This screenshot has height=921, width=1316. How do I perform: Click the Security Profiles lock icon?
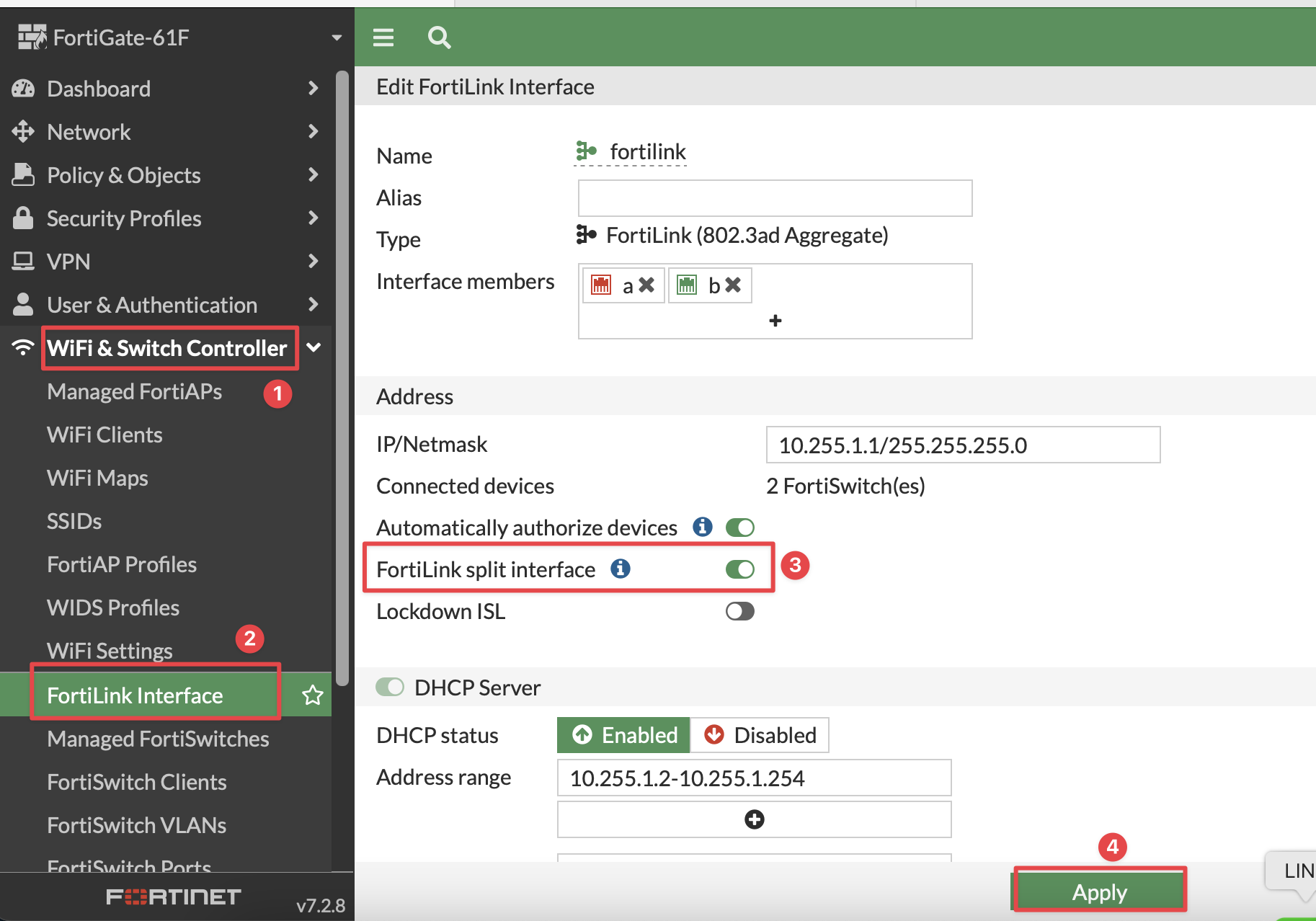coord(23,218)
